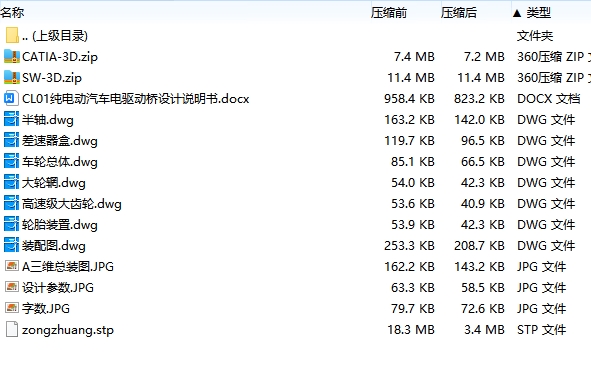This screenshot has width=591, height=377.
Task: Click the image icon beside 字数.JPG
Action: coord(12,308)
